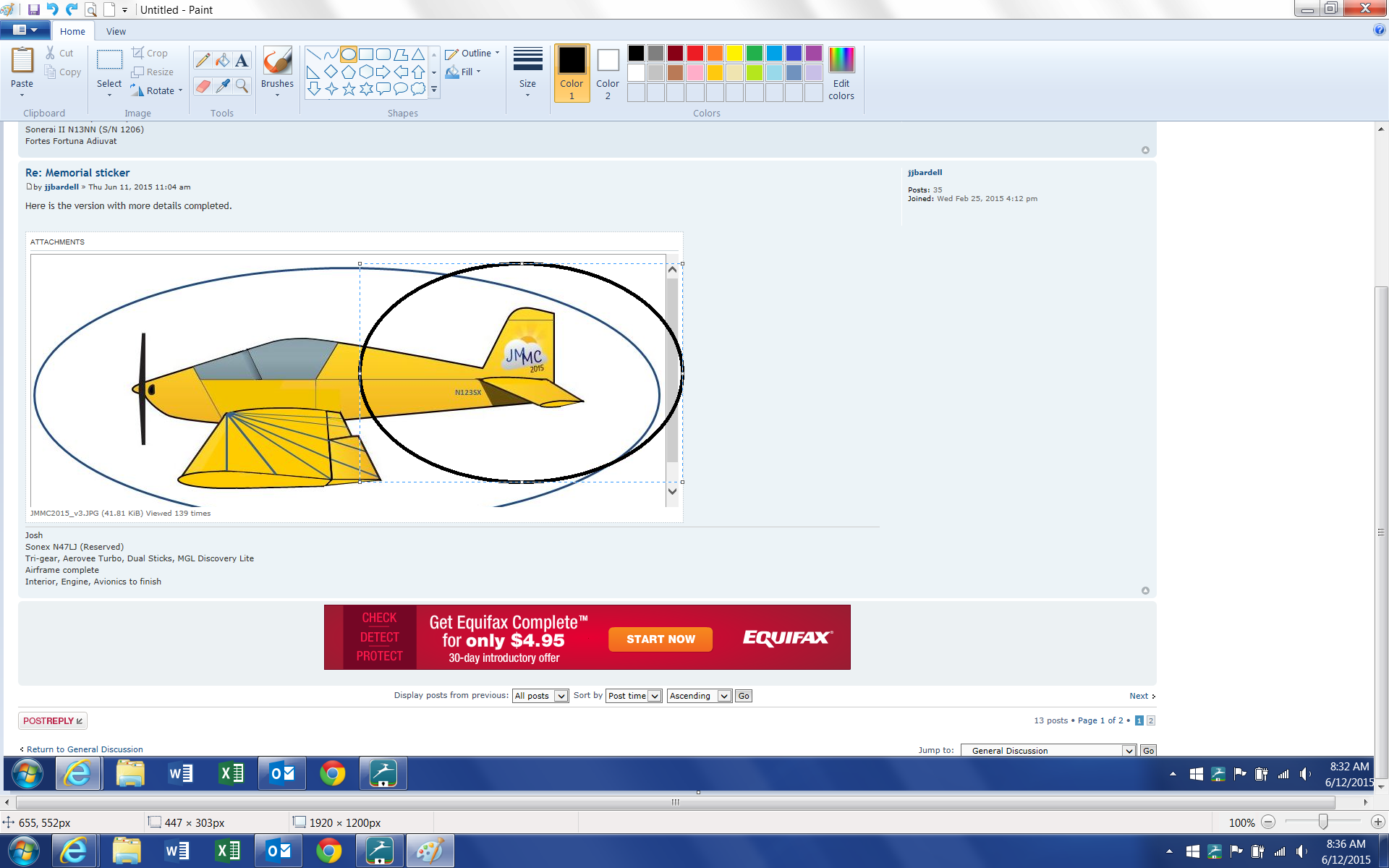Click the Paint Help question mark icon

coord(1379,30)
